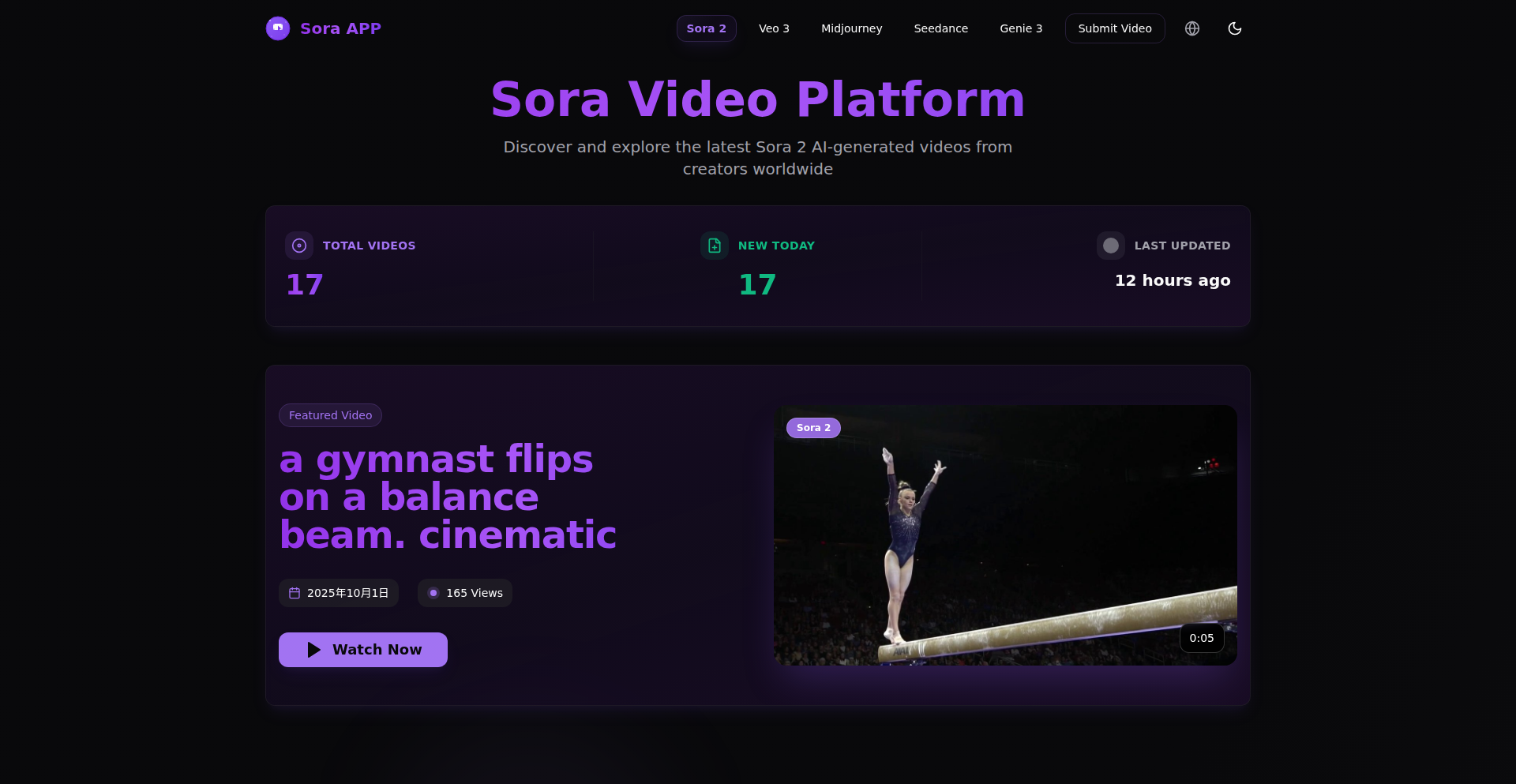Click the LAST UPDATED label
Screen dimensions: 1516x784
coord(1182,246)
